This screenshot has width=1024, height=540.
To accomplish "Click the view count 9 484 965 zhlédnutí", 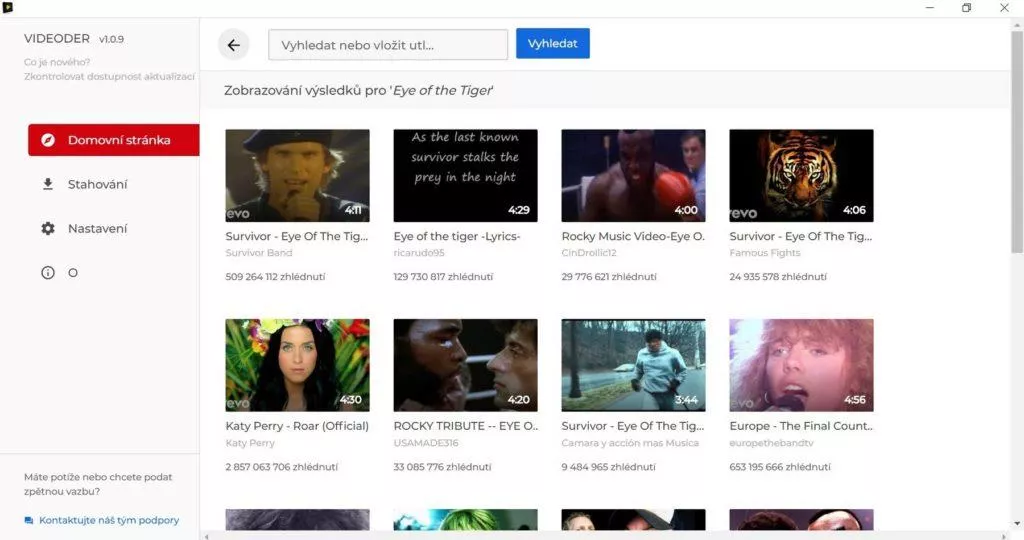I will tap(608, 467).
